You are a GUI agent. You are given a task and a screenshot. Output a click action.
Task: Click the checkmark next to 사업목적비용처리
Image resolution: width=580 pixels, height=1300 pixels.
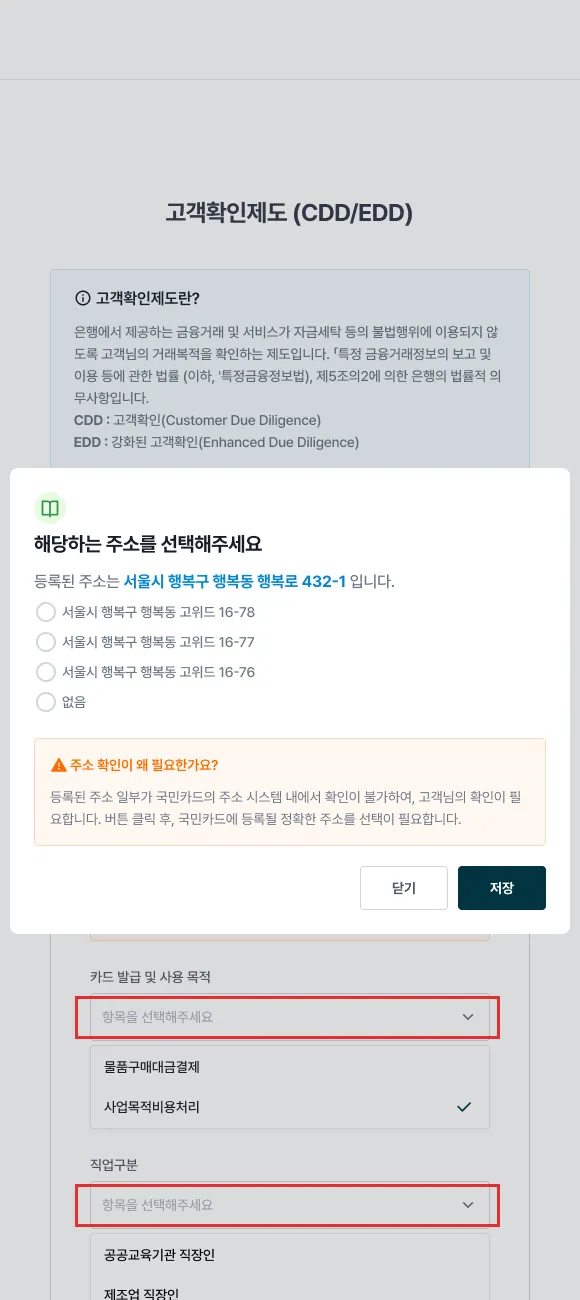(464, 1107)
